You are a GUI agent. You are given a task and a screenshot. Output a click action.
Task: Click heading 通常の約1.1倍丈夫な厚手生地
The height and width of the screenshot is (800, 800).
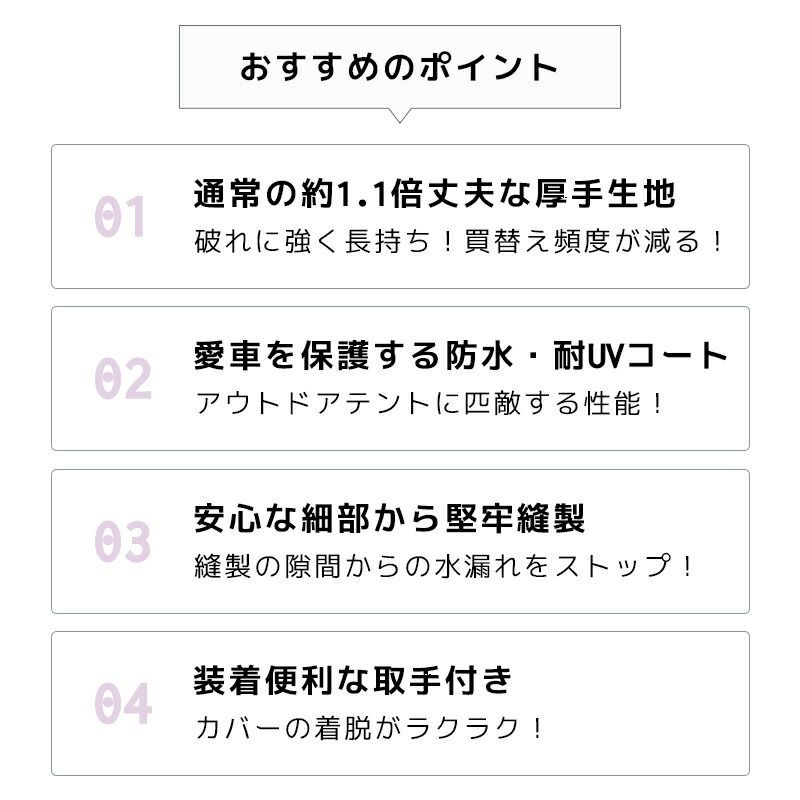tap(435, 194)
